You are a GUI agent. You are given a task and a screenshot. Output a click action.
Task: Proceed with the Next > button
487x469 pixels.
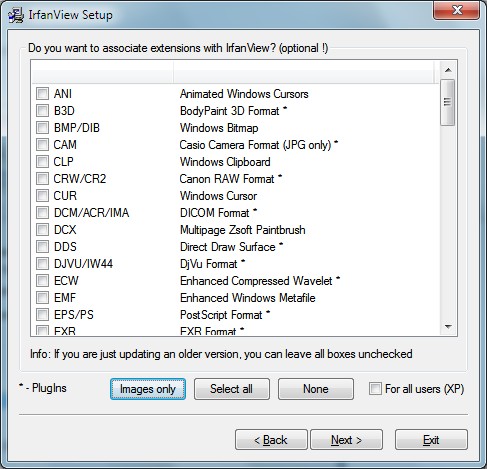[x=346, y=440]
